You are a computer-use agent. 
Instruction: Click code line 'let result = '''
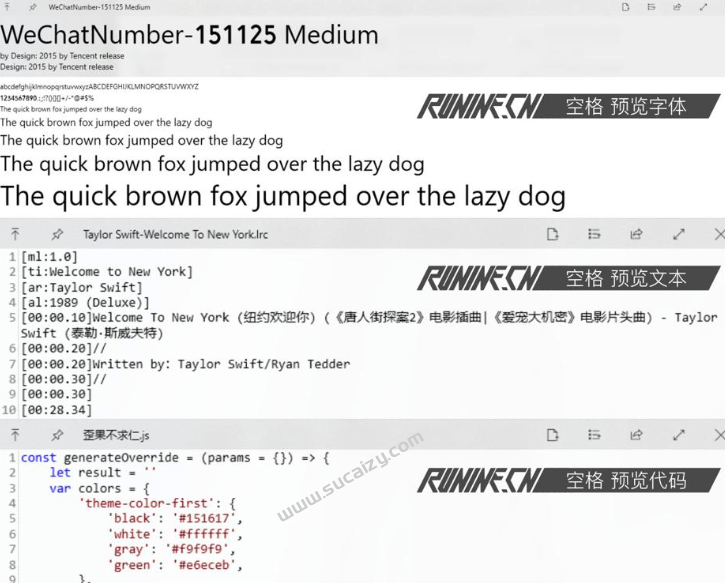tap(103, 473)
